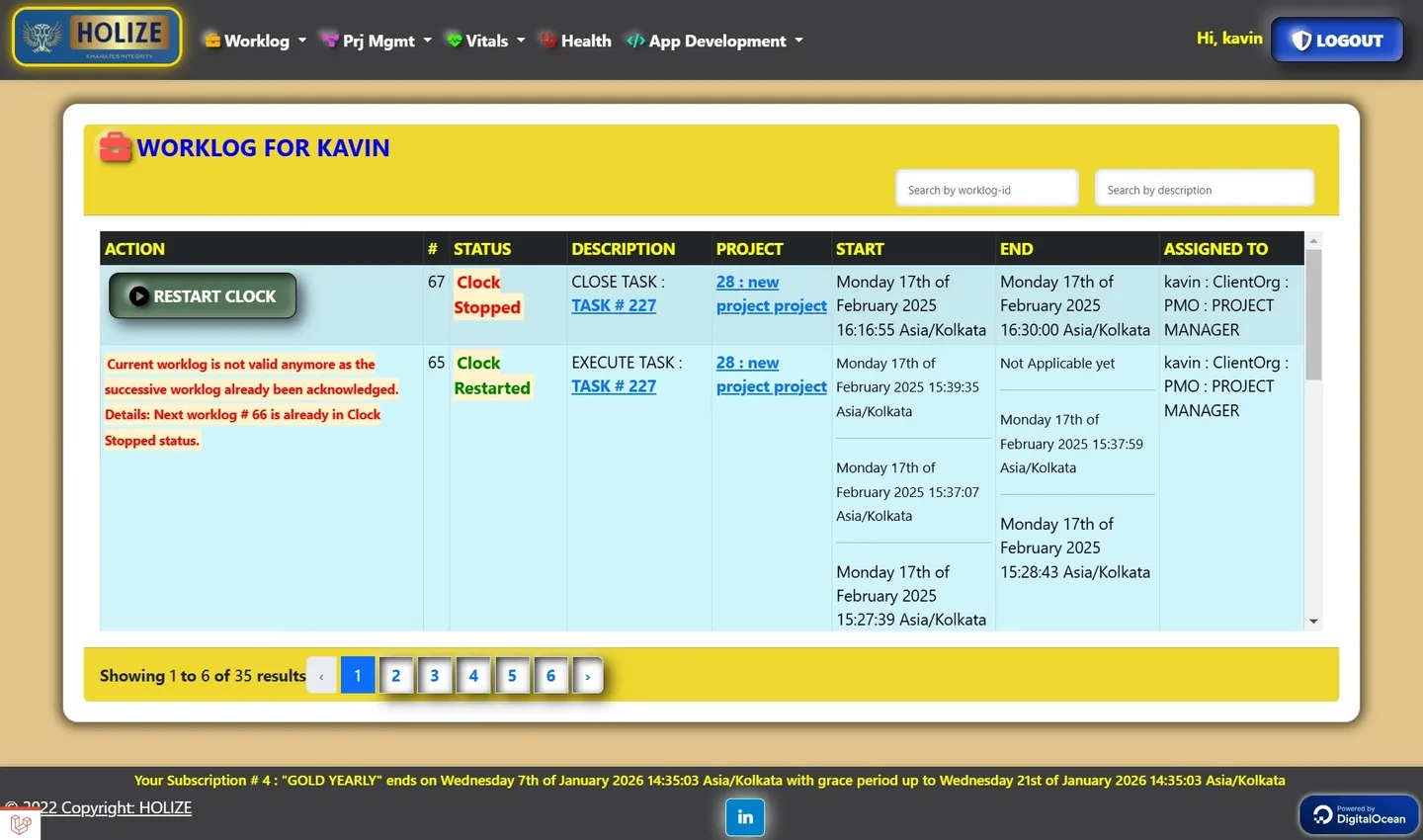Click the briefcase icon beside Worklog menu
The height and width of the screenshot is (840, 1423).
point(210,41)
